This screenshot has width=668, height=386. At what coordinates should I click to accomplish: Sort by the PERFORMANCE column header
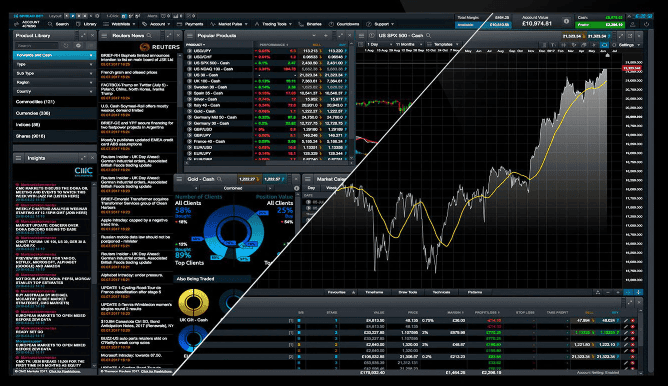pos(274,45)
